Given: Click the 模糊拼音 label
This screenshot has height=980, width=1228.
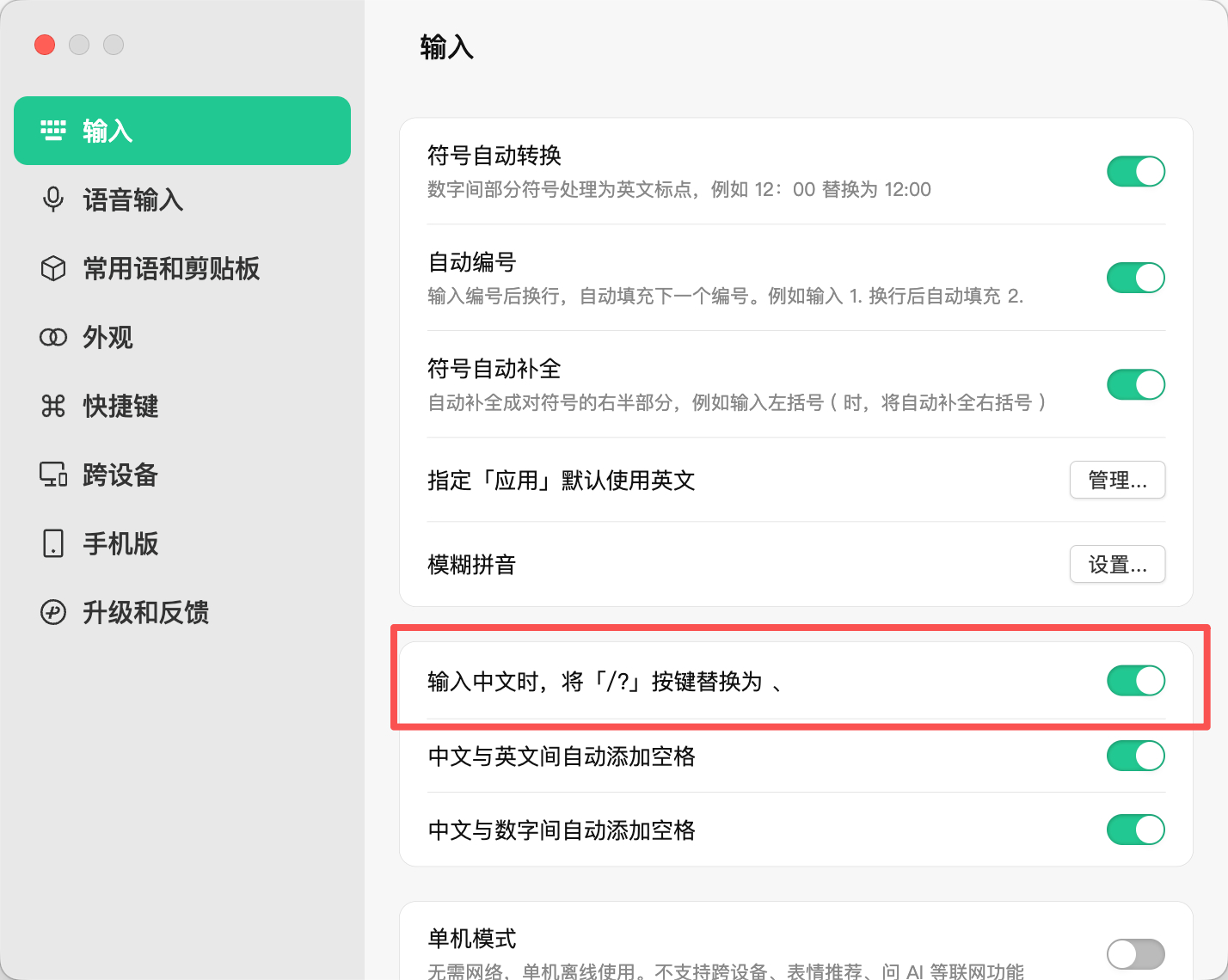Looking at the screenshot, I should [x=472, y=565].
